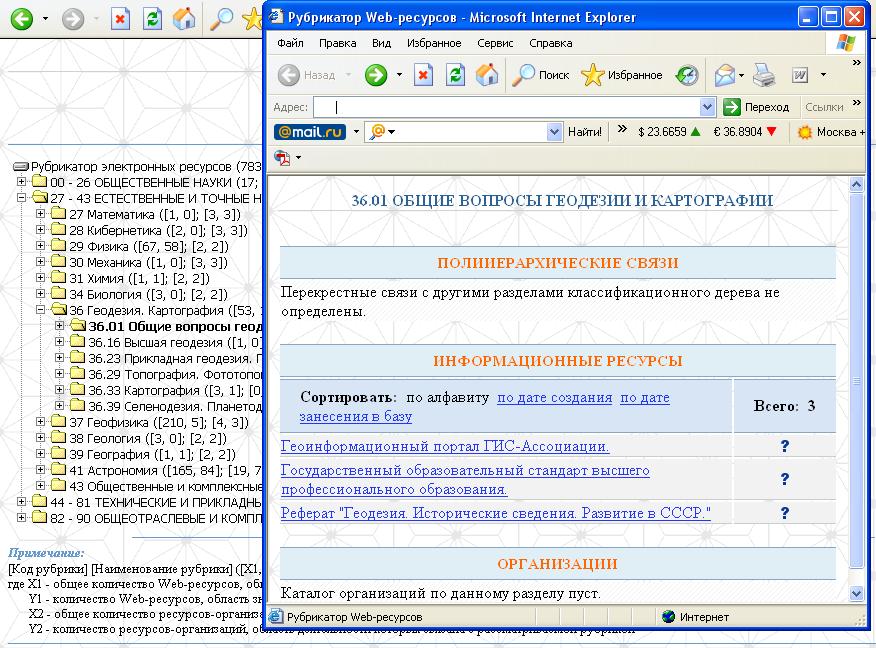This screenshot has width=876, height=648.
Task: Open the Геоинформационный портал ГИС-Ассоциации link
Action: [x=445, y=446]
